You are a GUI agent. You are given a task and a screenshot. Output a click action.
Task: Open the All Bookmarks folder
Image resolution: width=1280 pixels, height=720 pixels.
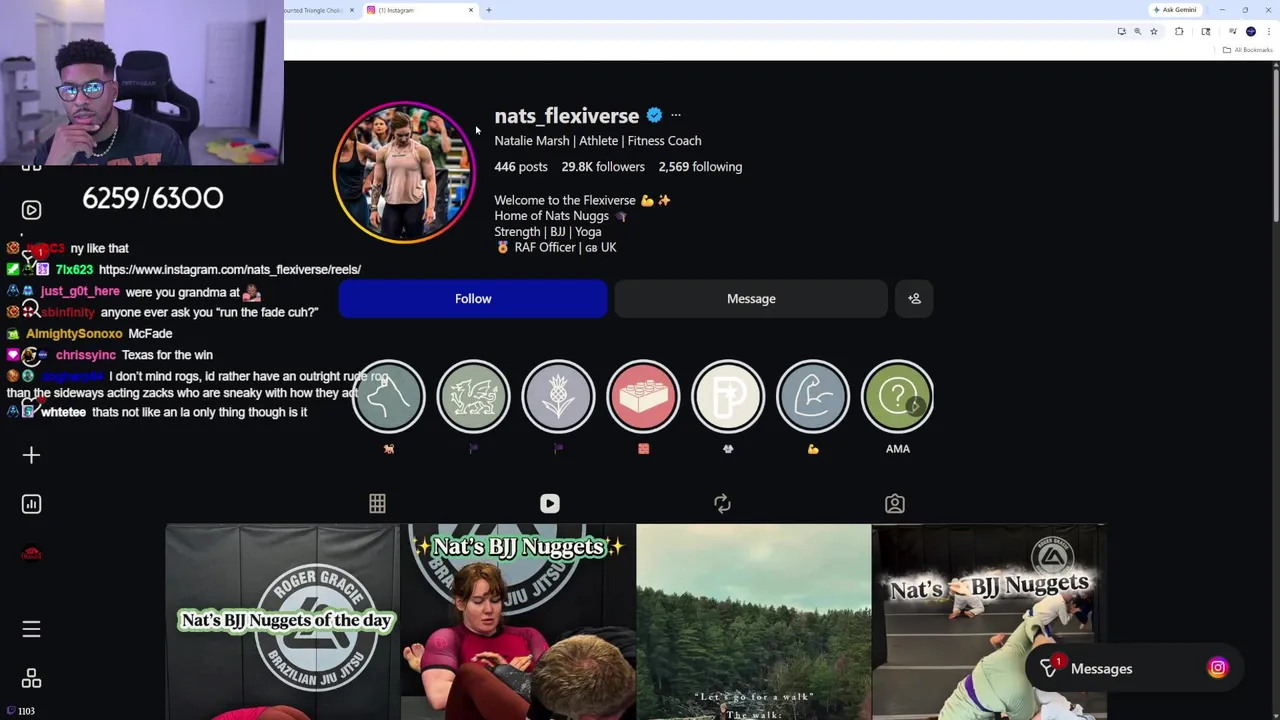1249,50
